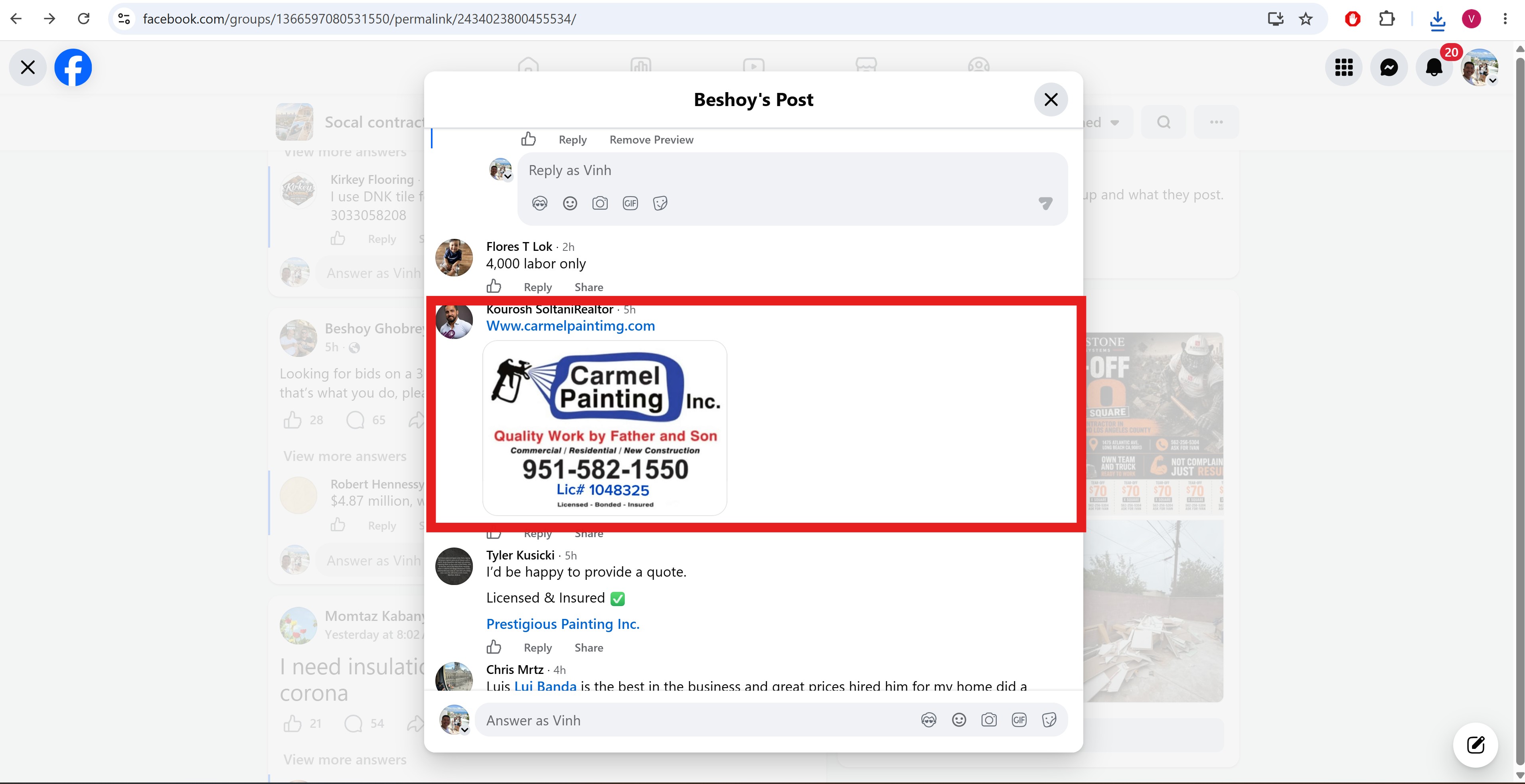The height and width of the screenshot is (784, 1525).
Task: Open Messenger chats
Action: point(1389,67)
